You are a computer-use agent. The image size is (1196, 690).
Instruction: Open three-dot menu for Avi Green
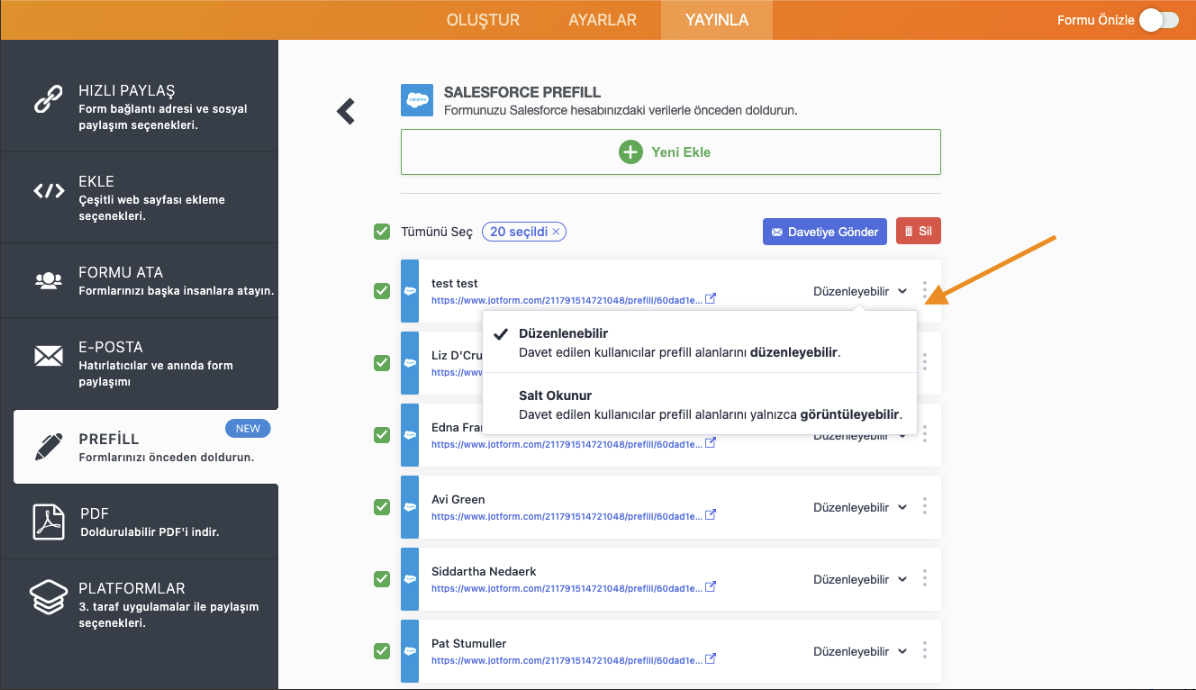coord(924,506)
